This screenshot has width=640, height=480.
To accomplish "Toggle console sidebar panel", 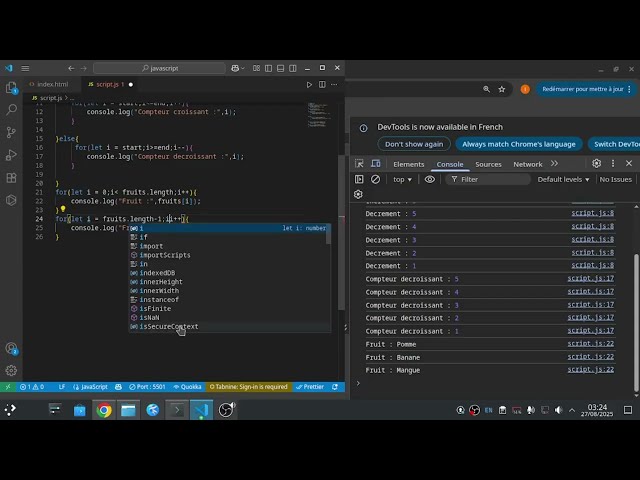I will [x=359, y=179].
